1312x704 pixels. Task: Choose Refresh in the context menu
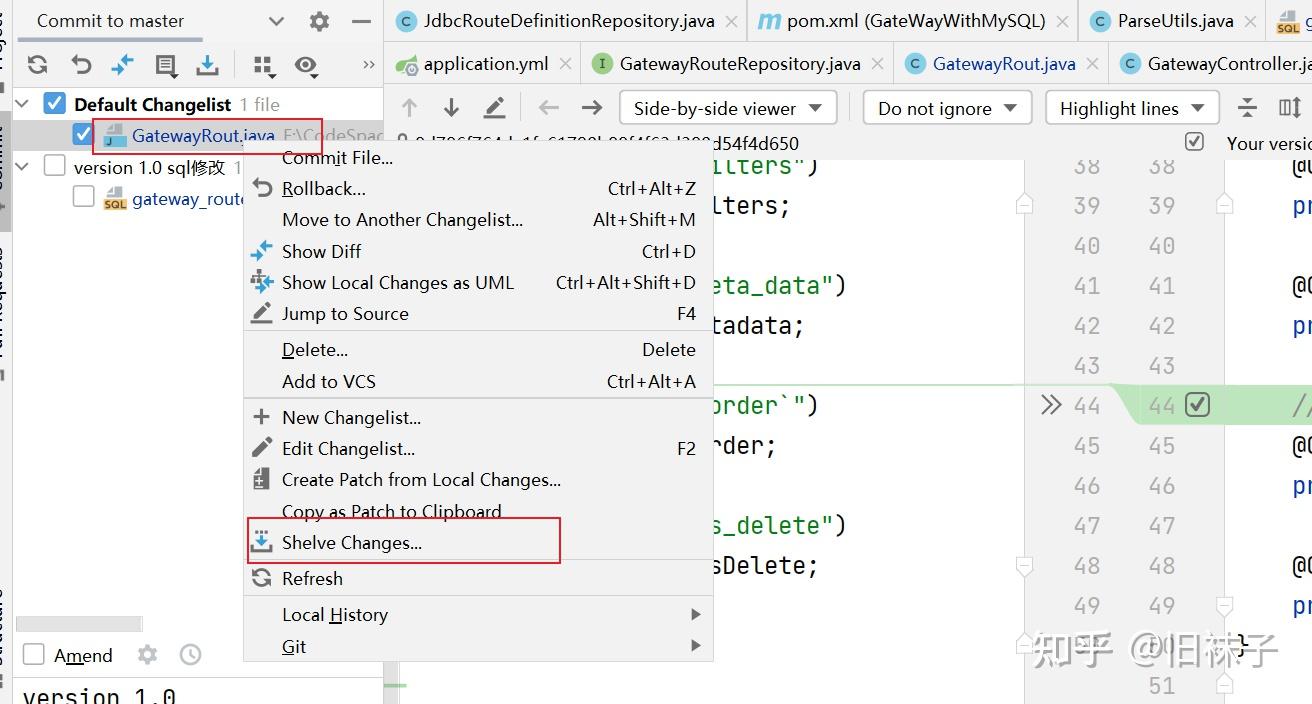(478, 578)
